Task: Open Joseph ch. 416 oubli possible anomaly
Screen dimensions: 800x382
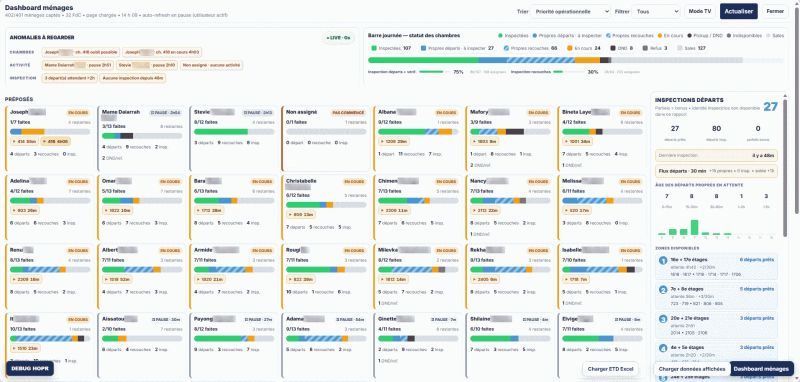Action: [81, 52]
